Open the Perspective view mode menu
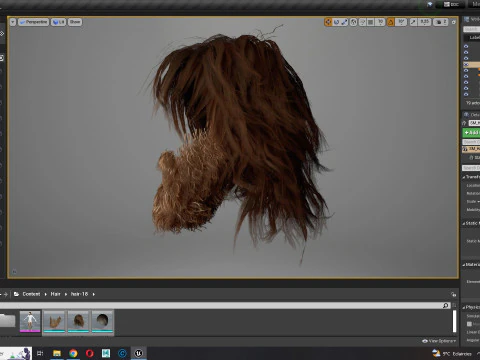 (x=33, y=22)
